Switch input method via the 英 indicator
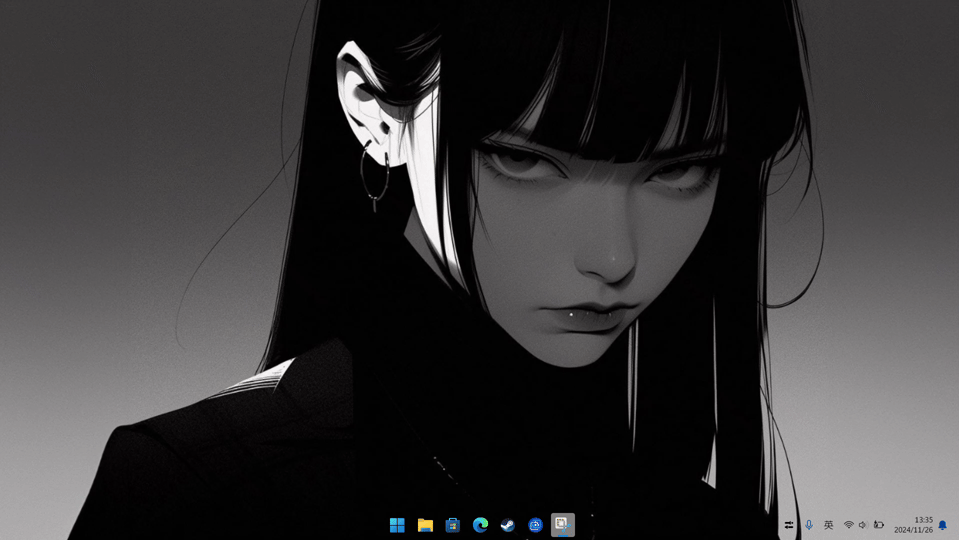959x540 pixels. pyautogui.click(x=828, y=525)
